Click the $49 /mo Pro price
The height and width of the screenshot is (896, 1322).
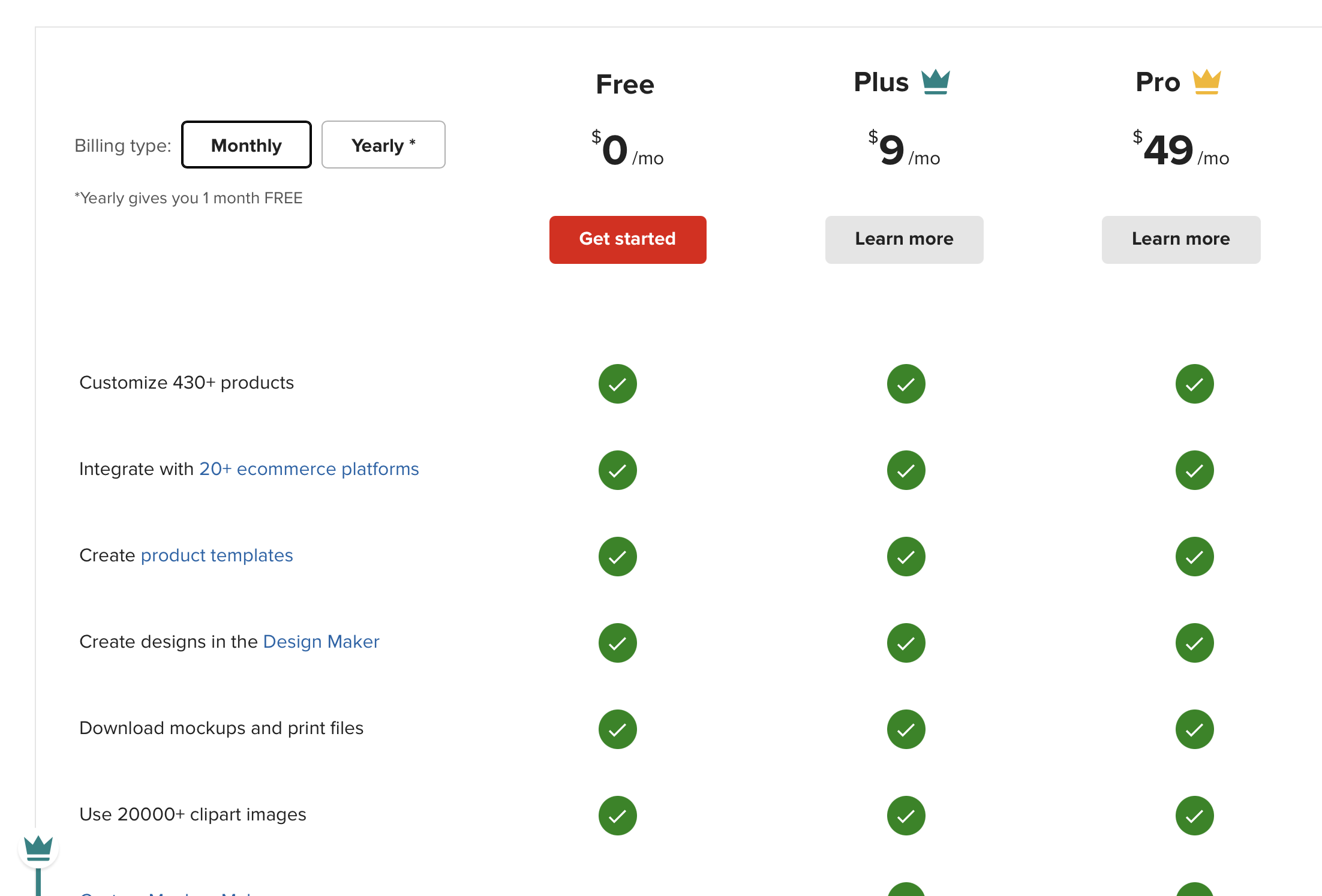tap(1180, 150)
